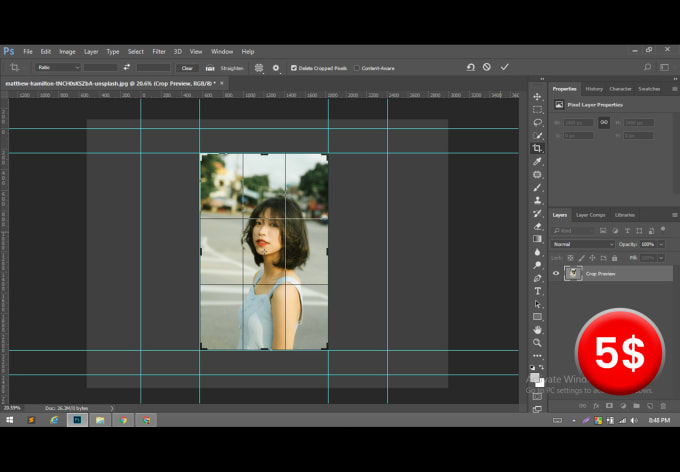Select the Eyedropper tool
The height and width of the screenshot is (472, 680).
pos(537,161)
